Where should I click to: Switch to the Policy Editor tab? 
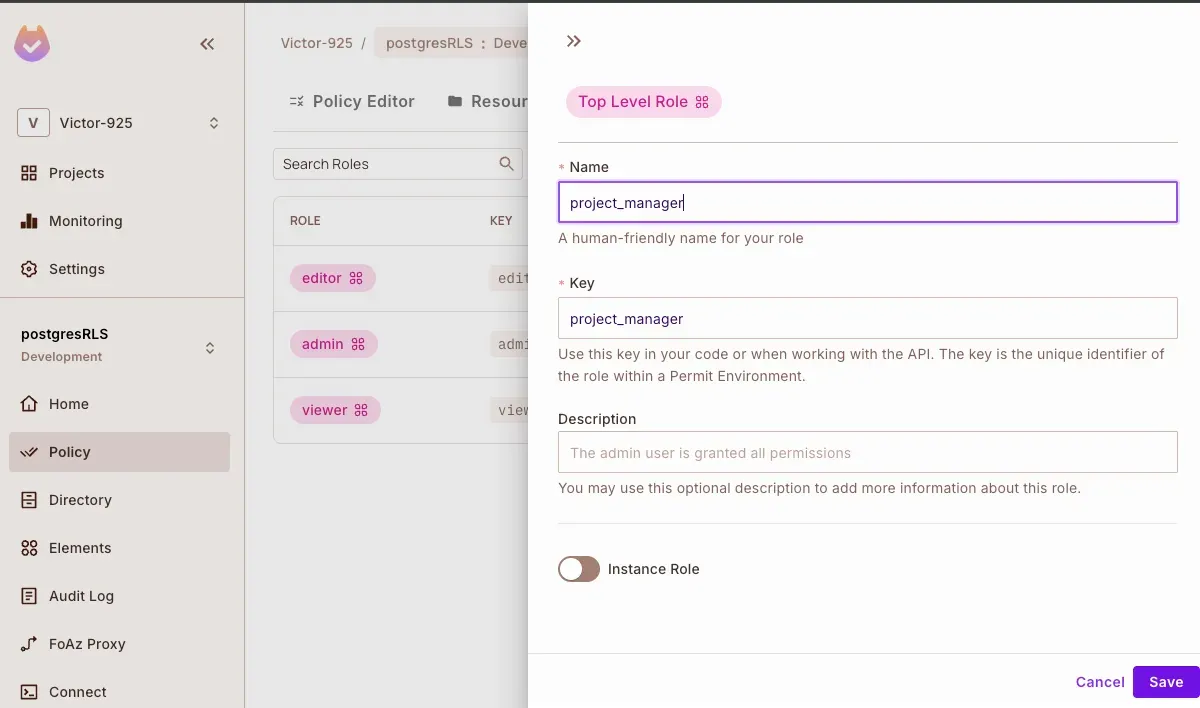coord(351,101)
